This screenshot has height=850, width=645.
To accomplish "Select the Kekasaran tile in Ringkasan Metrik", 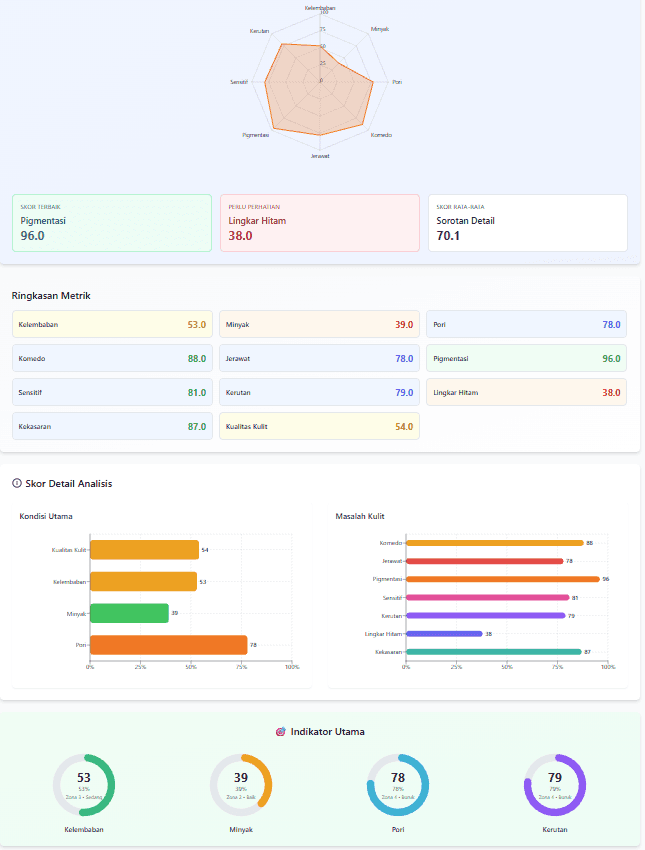I will pos(112,426).
